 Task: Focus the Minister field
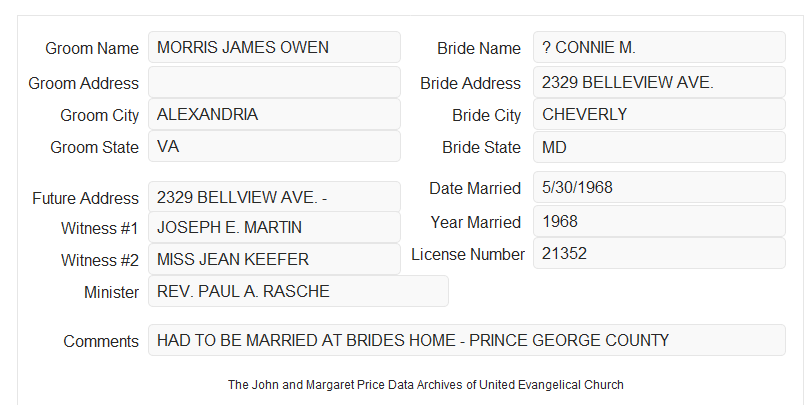tap(298, 291)
